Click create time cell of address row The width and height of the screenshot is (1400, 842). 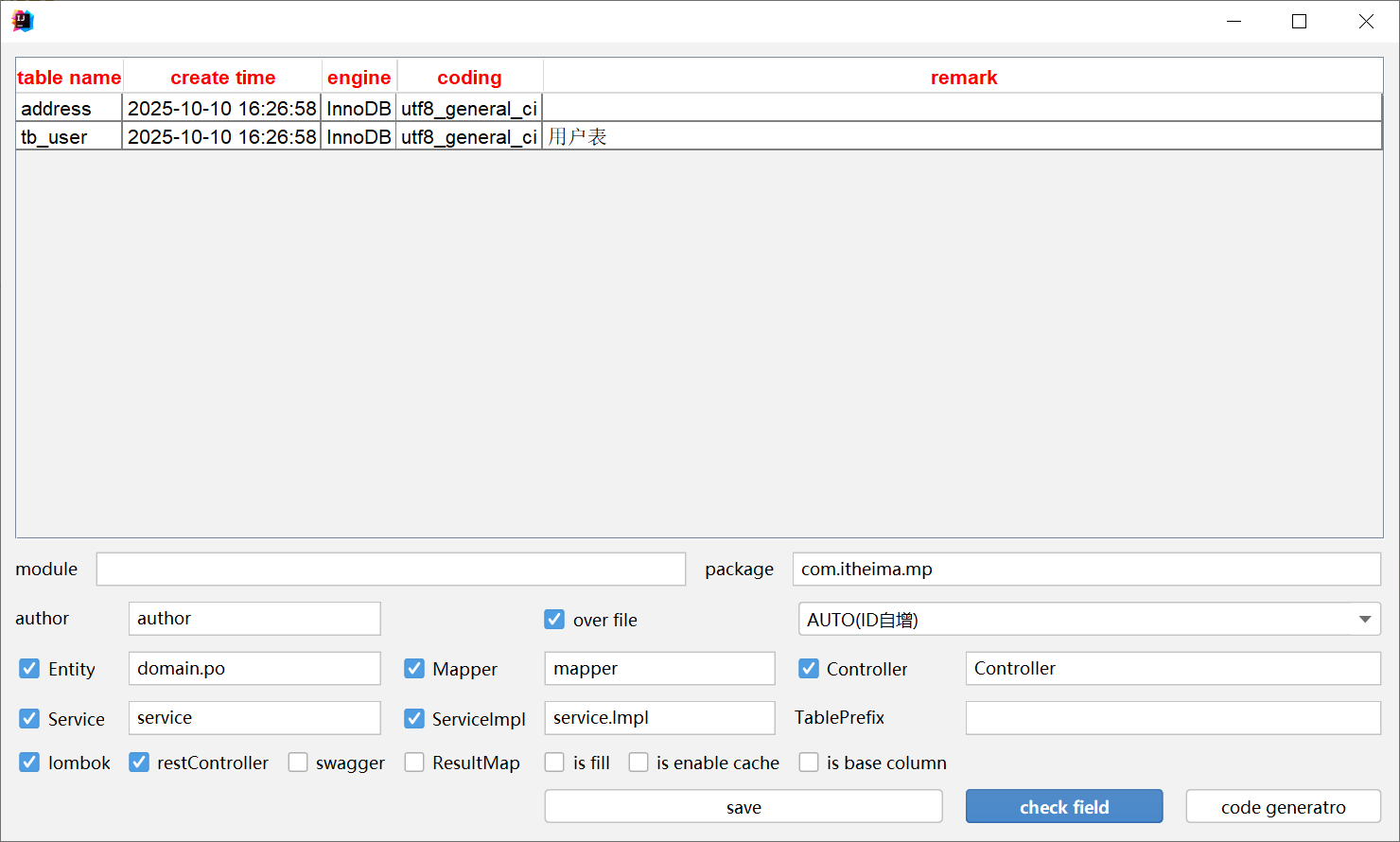coord(222,108)
